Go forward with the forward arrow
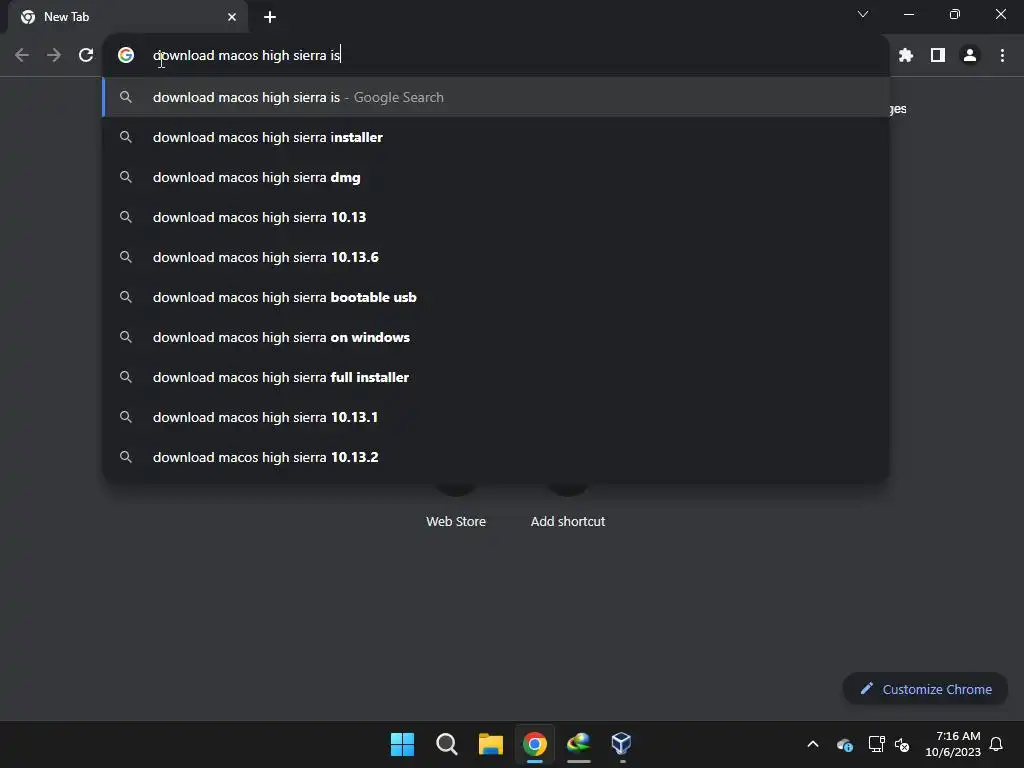Screen dimensions: 1024x768 coord(54,56)
